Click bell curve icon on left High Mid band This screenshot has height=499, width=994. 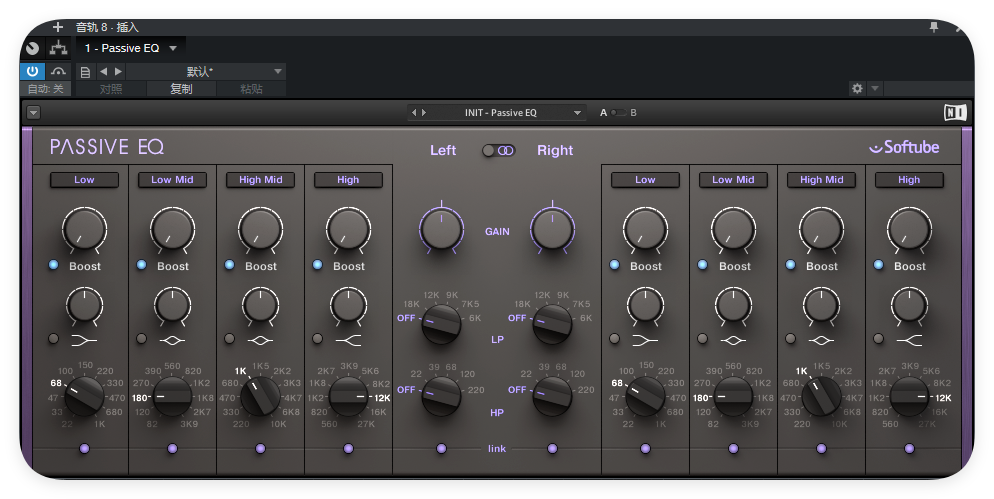261,340
